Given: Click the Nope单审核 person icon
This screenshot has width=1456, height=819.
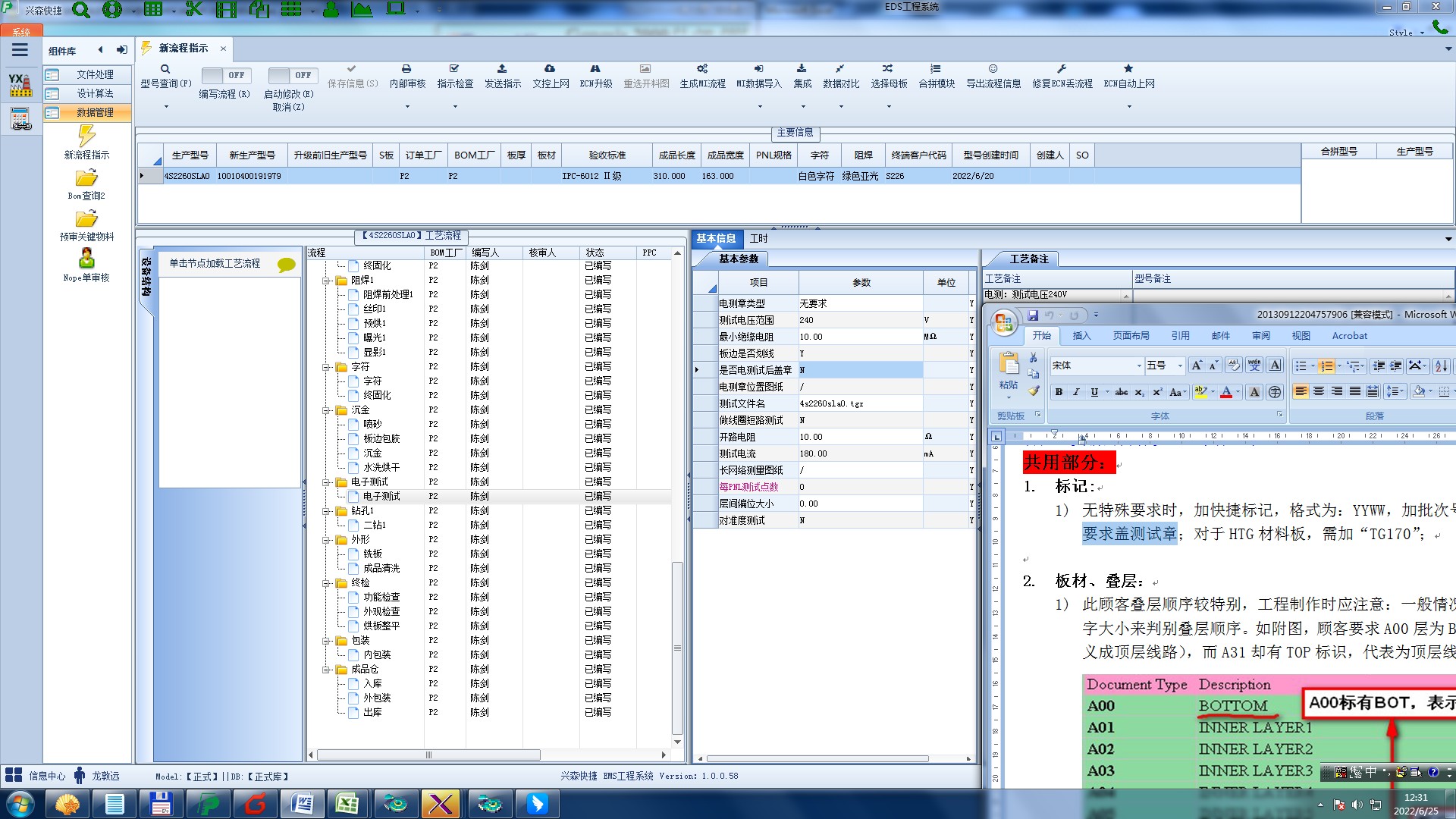Looking at the screenshot, I should 86,259.
